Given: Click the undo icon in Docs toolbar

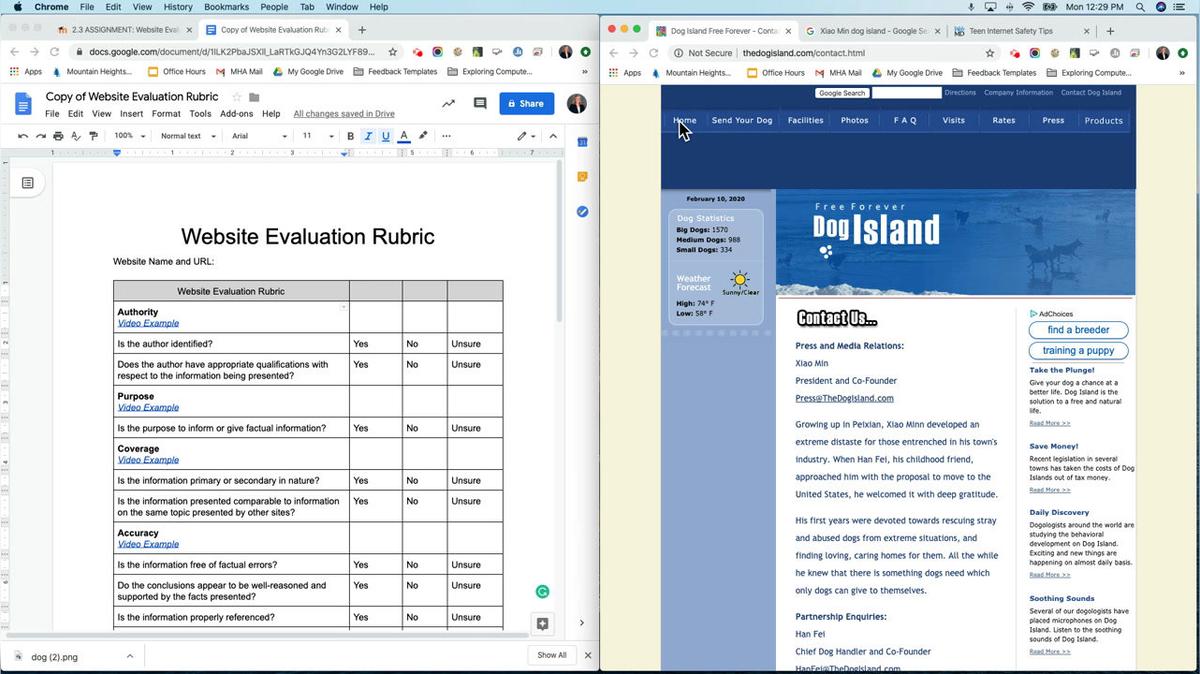Looking at the screenshot, I should [23, 136].
